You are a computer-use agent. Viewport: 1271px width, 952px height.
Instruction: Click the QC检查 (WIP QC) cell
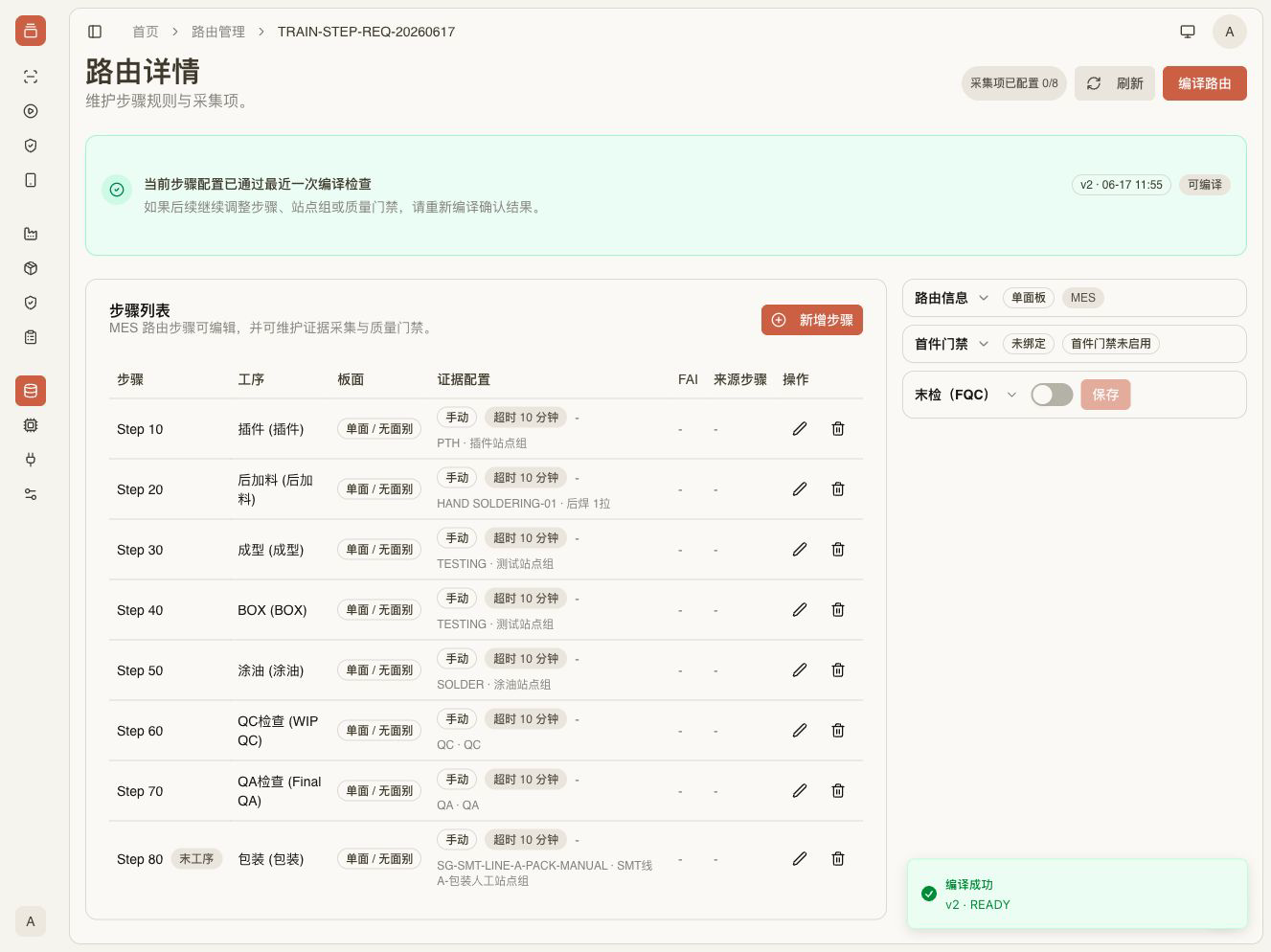click(279, 731)
